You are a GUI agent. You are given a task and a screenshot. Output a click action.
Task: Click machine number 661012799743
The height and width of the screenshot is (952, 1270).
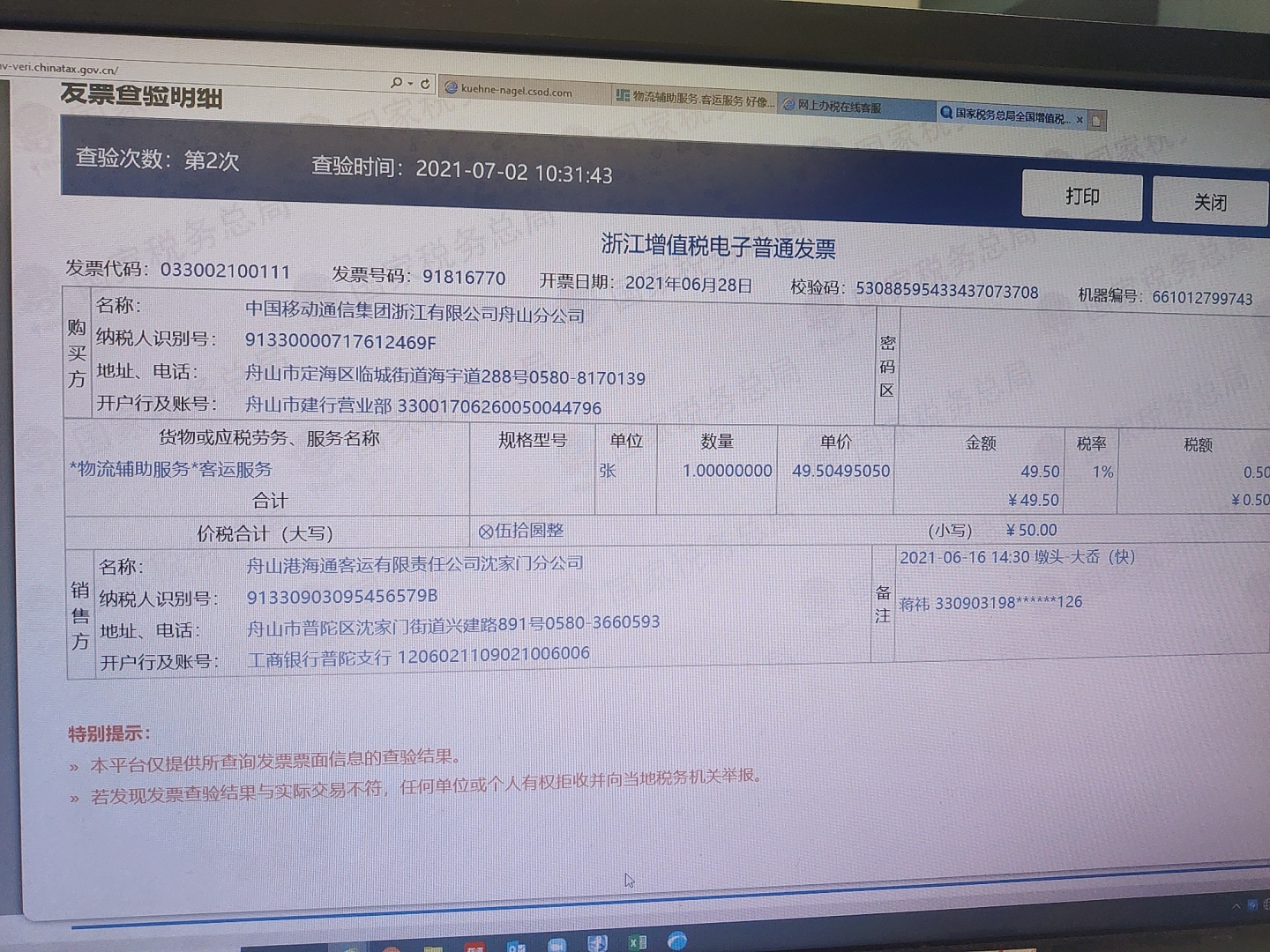click(x=1202, y=298)
